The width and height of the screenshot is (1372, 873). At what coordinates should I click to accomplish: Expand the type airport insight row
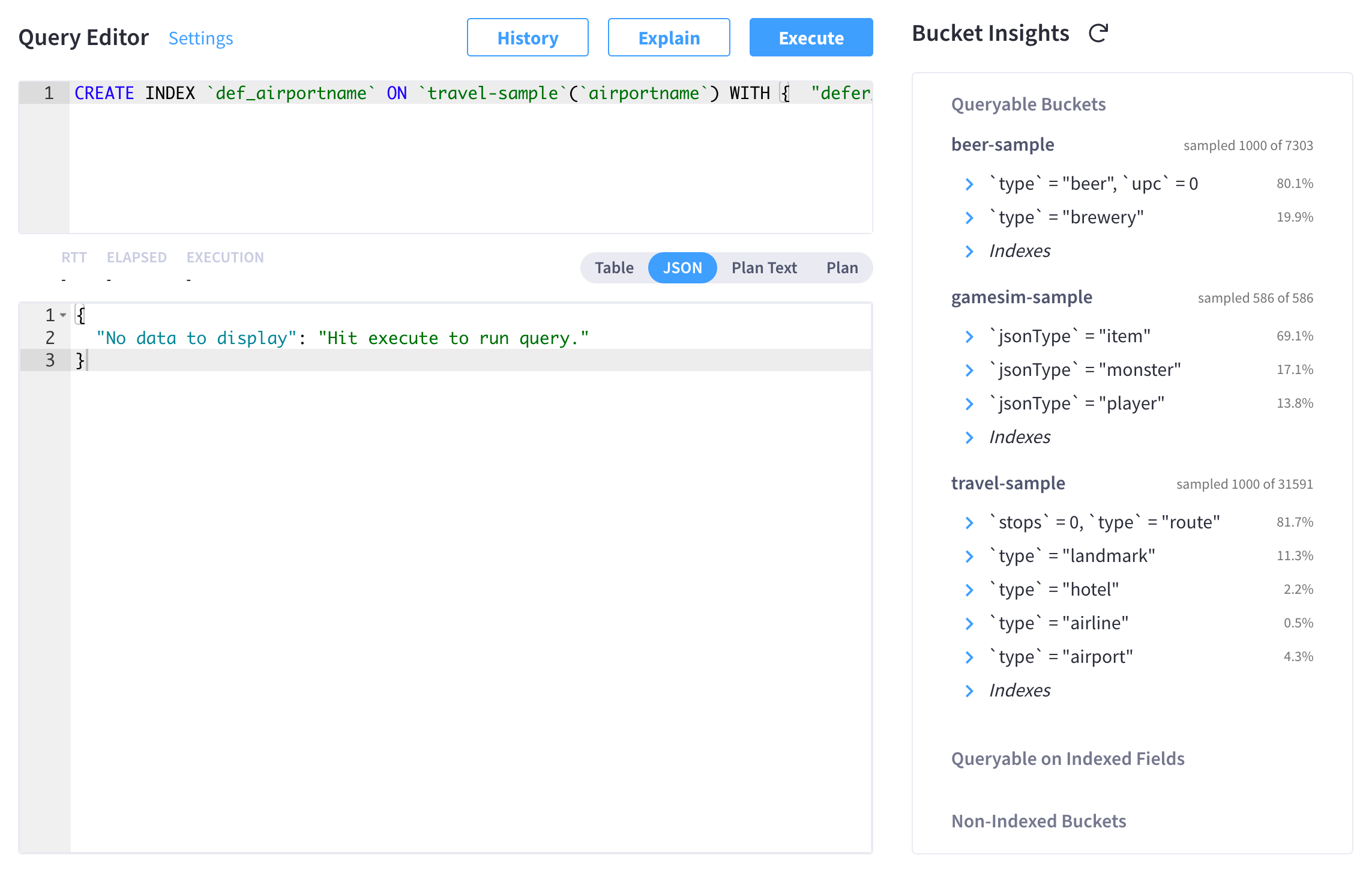pyautogui.click(x=969, y=657)
